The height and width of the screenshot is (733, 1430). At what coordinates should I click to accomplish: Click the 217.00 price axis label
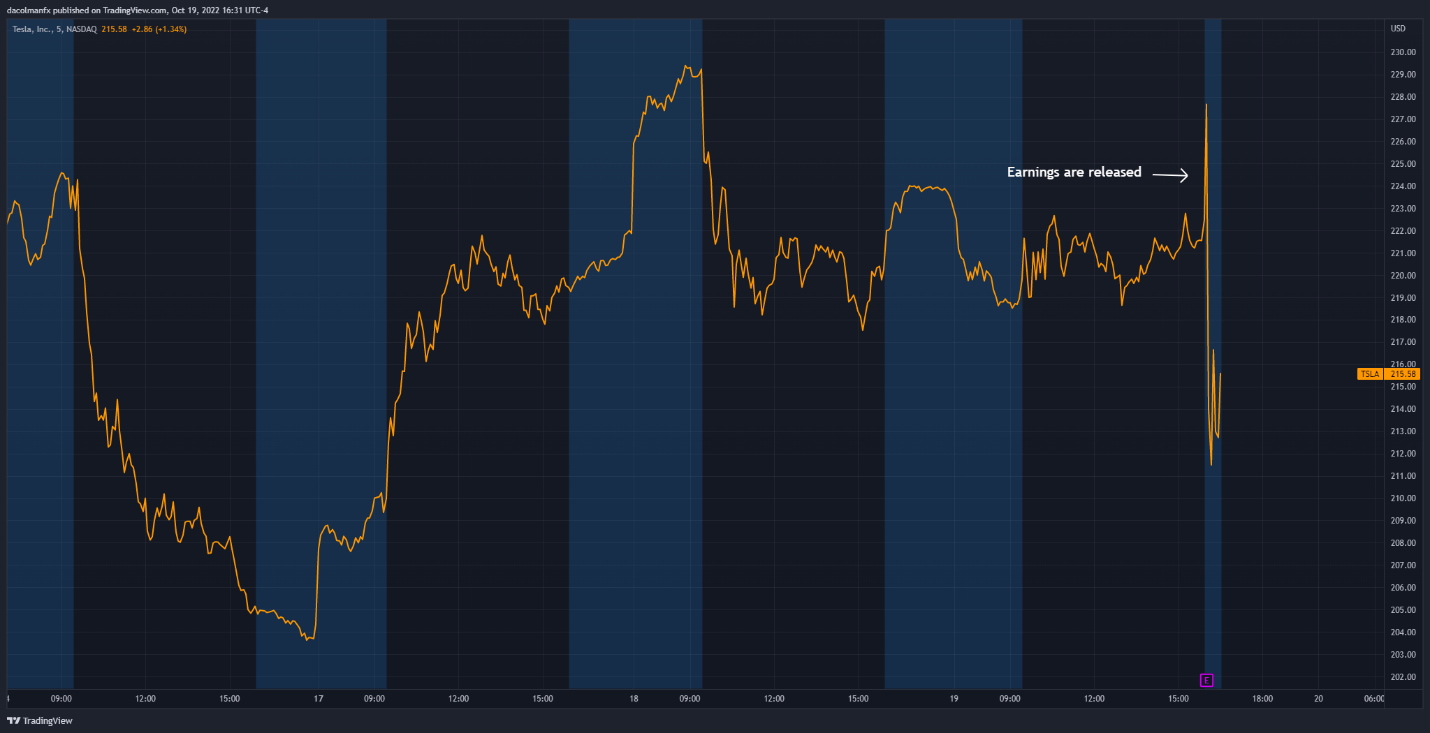click(x=1402, y=342)
